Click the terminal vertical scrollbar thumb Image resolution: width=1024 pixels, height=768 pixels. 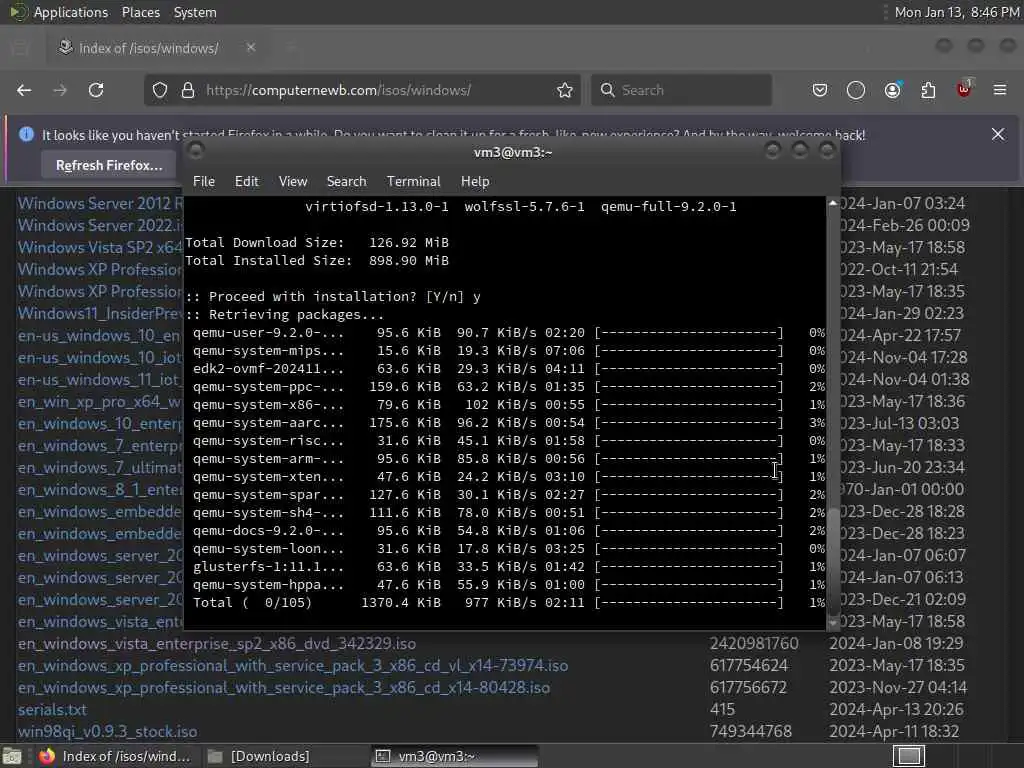tap(833, 561)
